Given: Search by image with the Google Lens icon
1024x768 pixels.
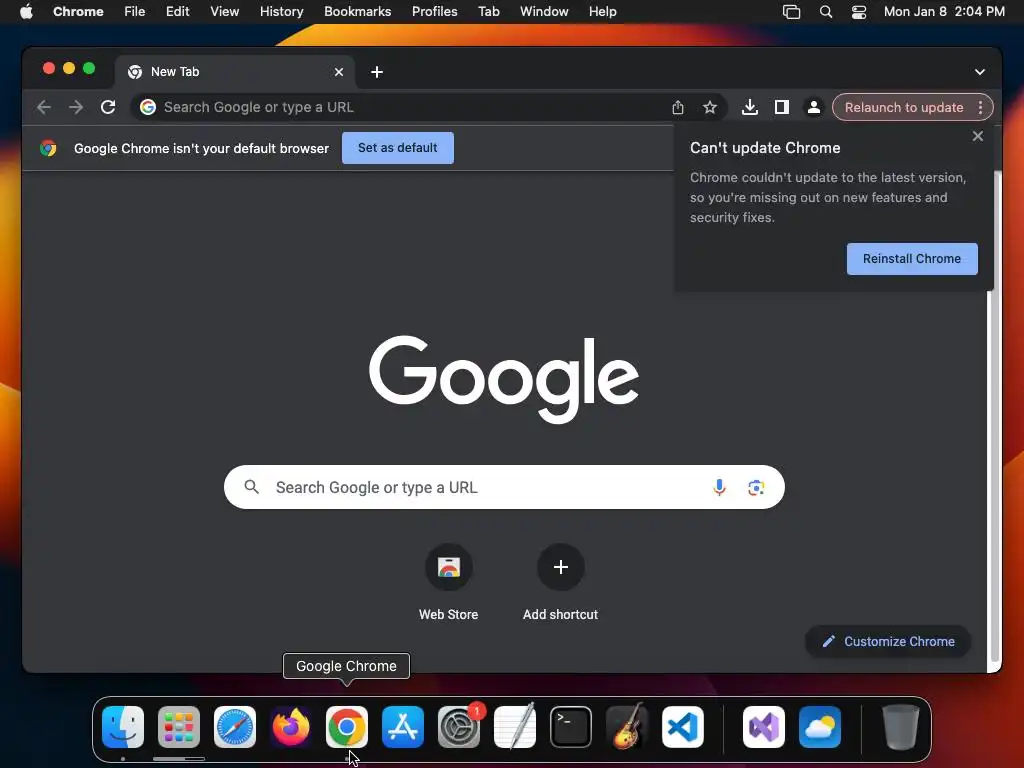Looking at the screenshot, I should [x=756, y=487].
